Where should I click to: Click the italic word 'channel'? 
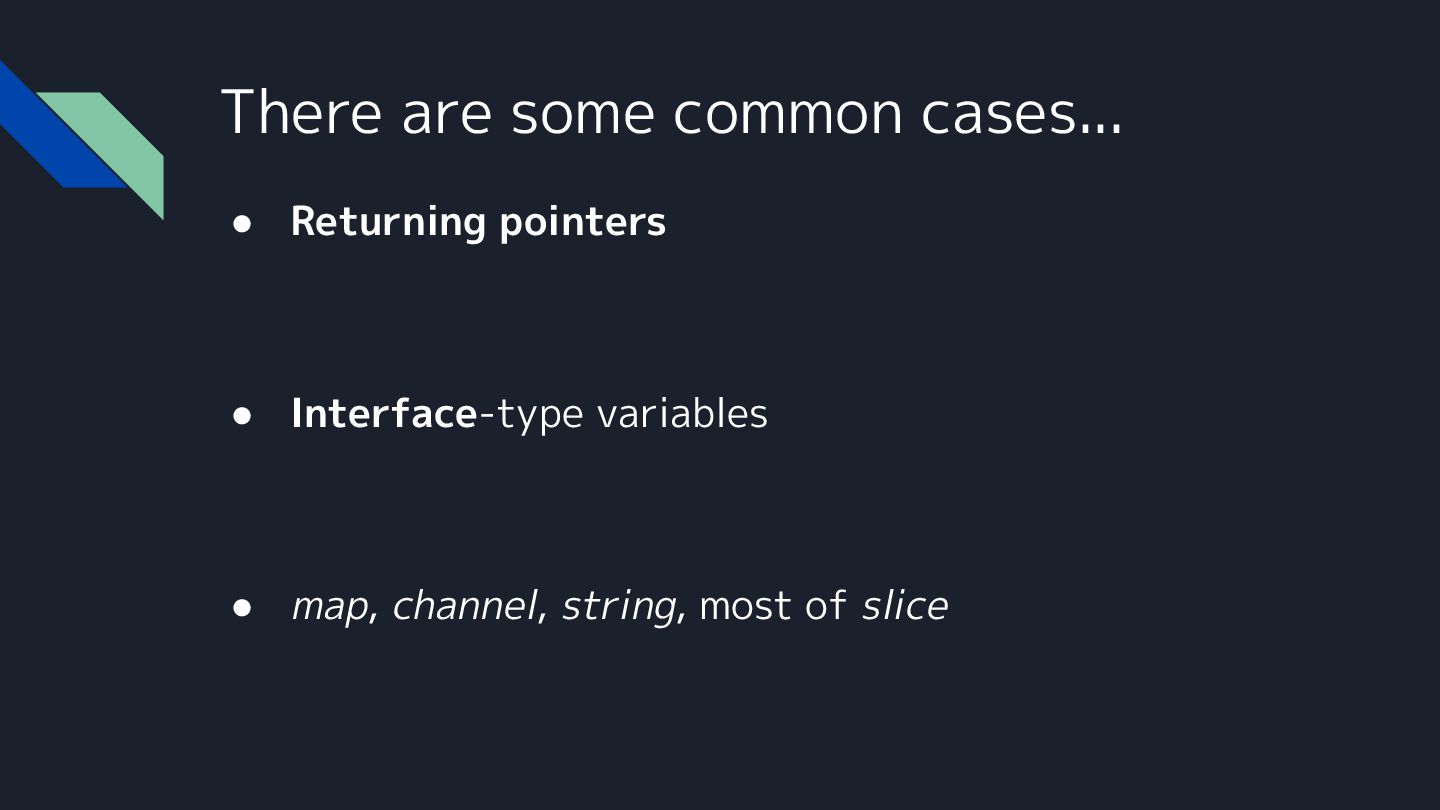pyautogui.click(x=464, y=606)
